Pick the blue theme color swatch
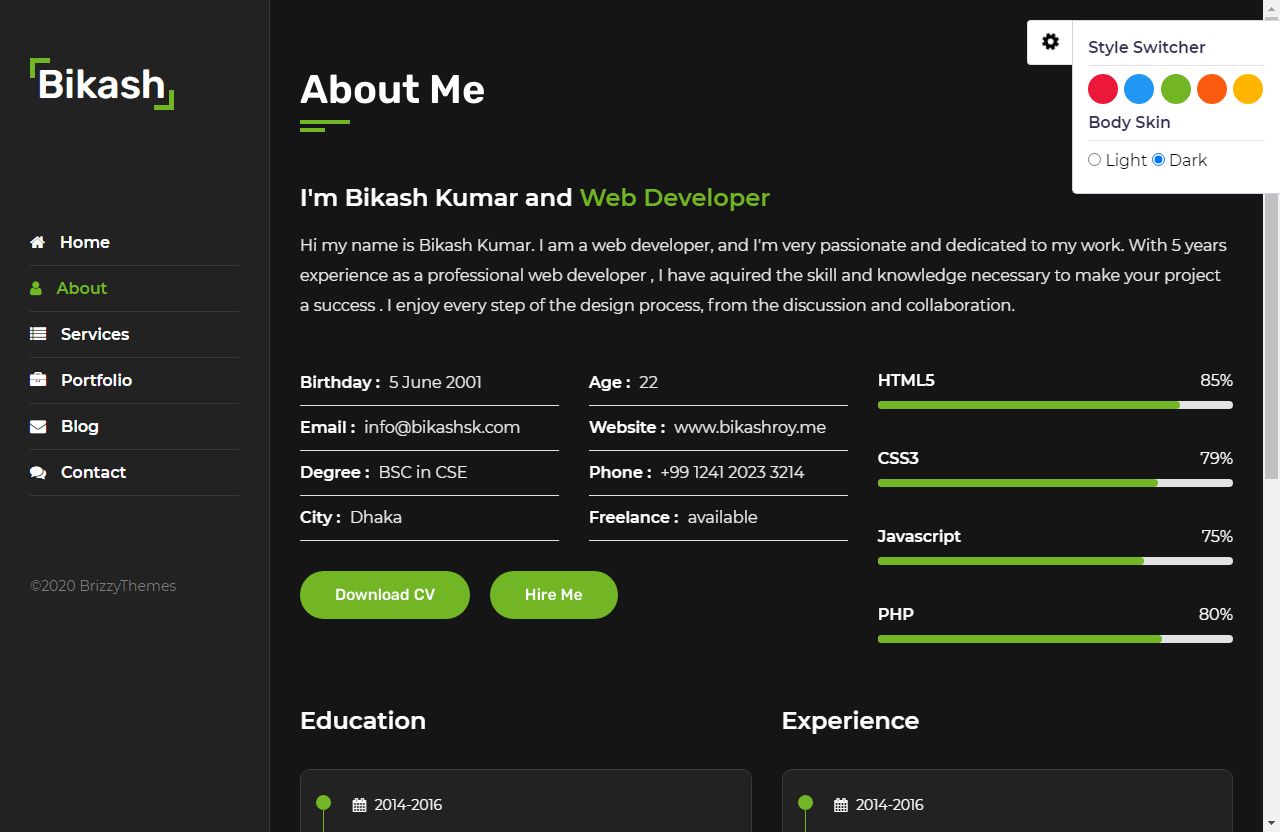1280x832 pixels. click(x=1139, y=89)
